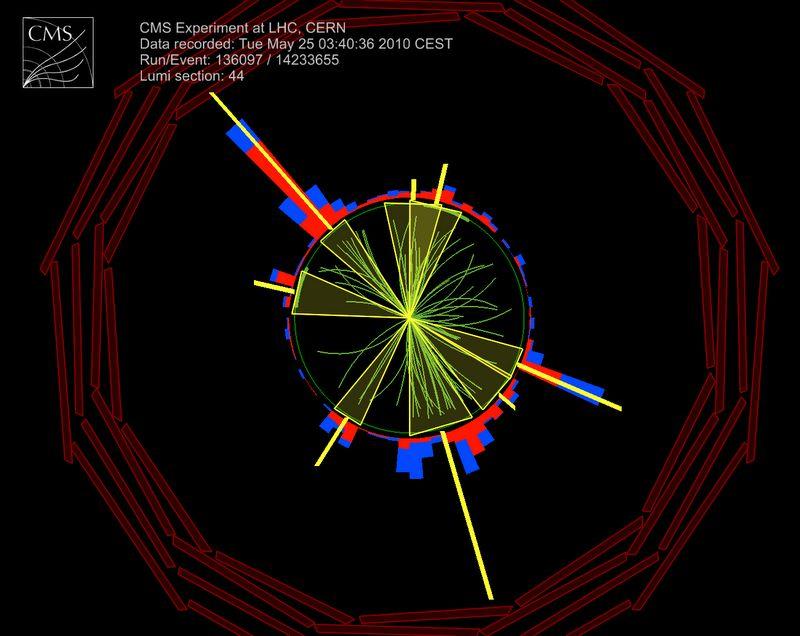Click the "Data recorded: Tue May 25 03:40:36 2010 CEST" line
The image size is (800, 636).
pyautogui.click(x=296, y=44)
